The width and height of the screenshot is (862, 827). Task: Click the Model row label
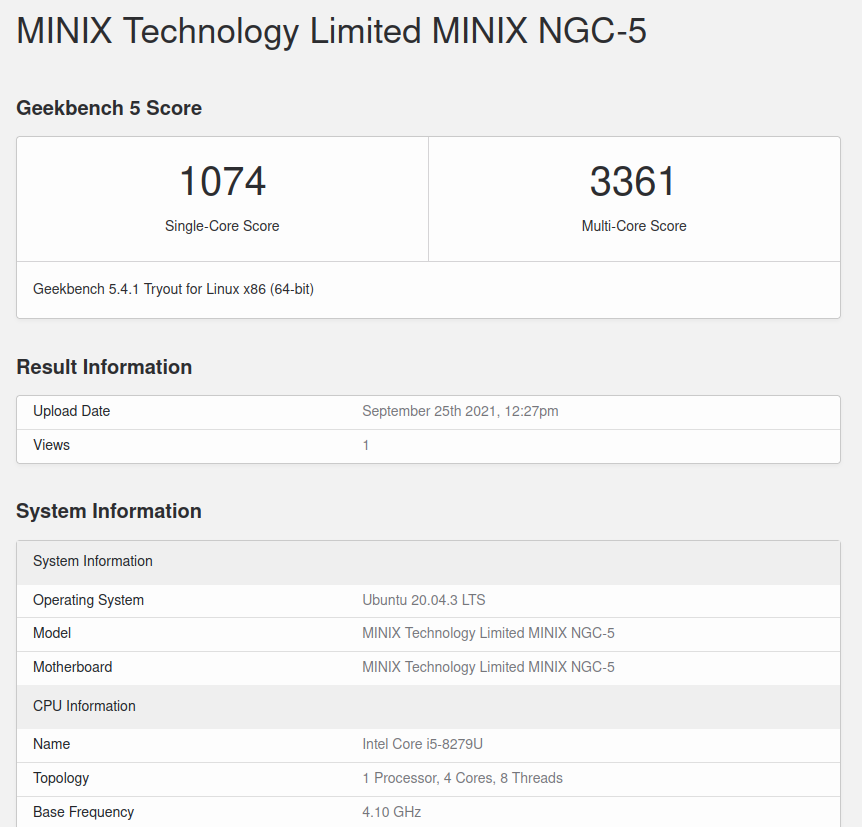click(x=52, y=633)
